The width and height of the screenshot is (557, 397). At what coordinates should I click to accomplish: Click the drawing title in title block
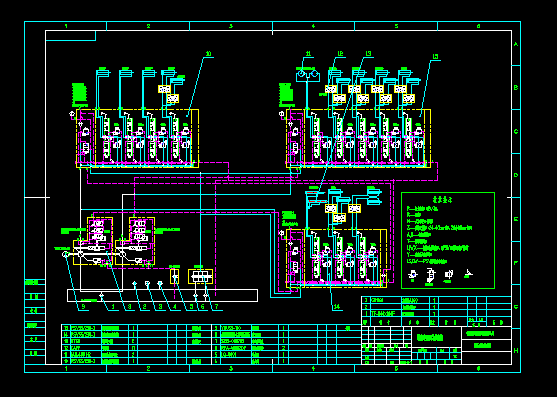430,338
